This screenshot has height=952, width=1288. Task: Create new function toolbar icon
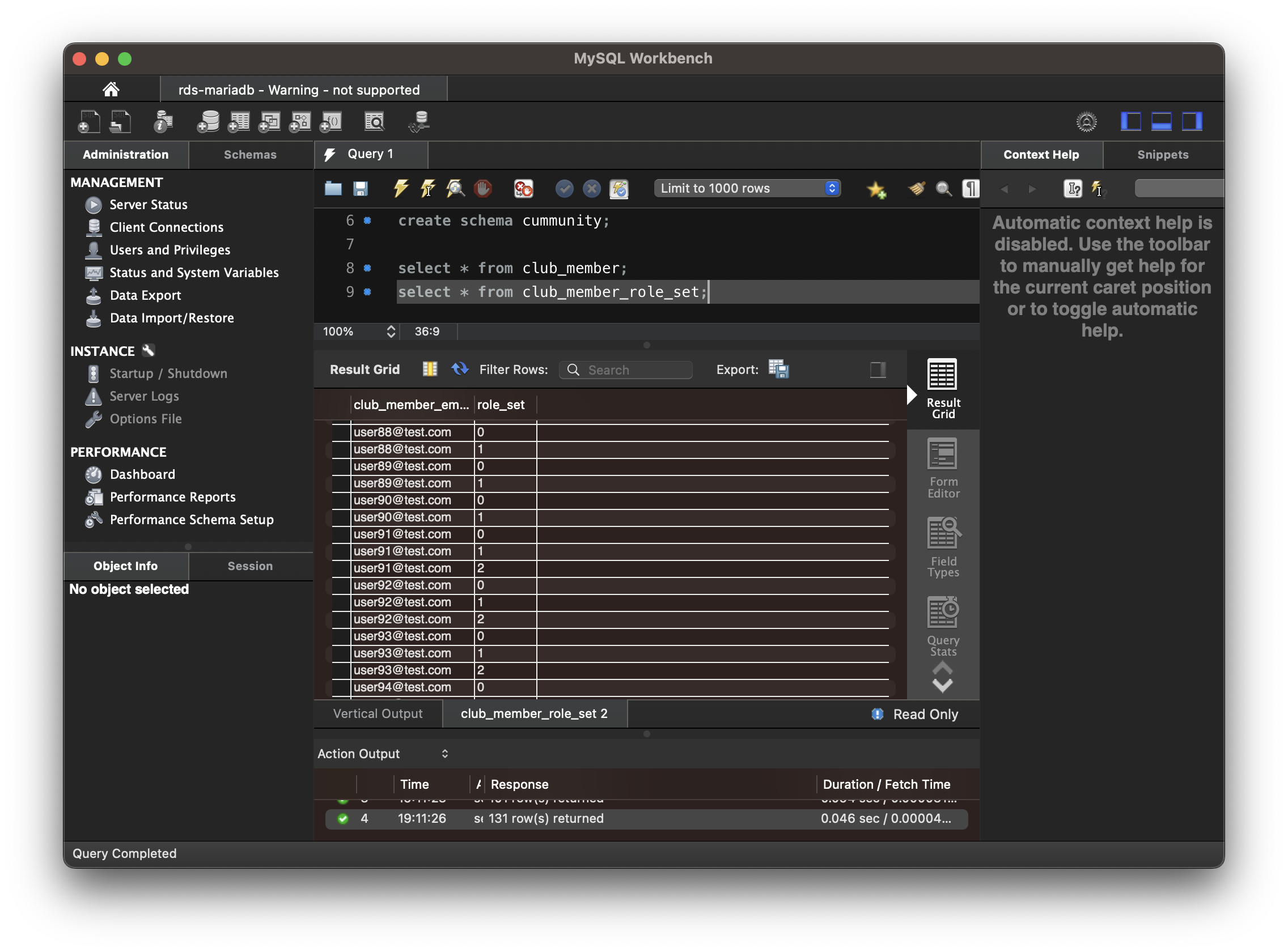pos(331,122)
